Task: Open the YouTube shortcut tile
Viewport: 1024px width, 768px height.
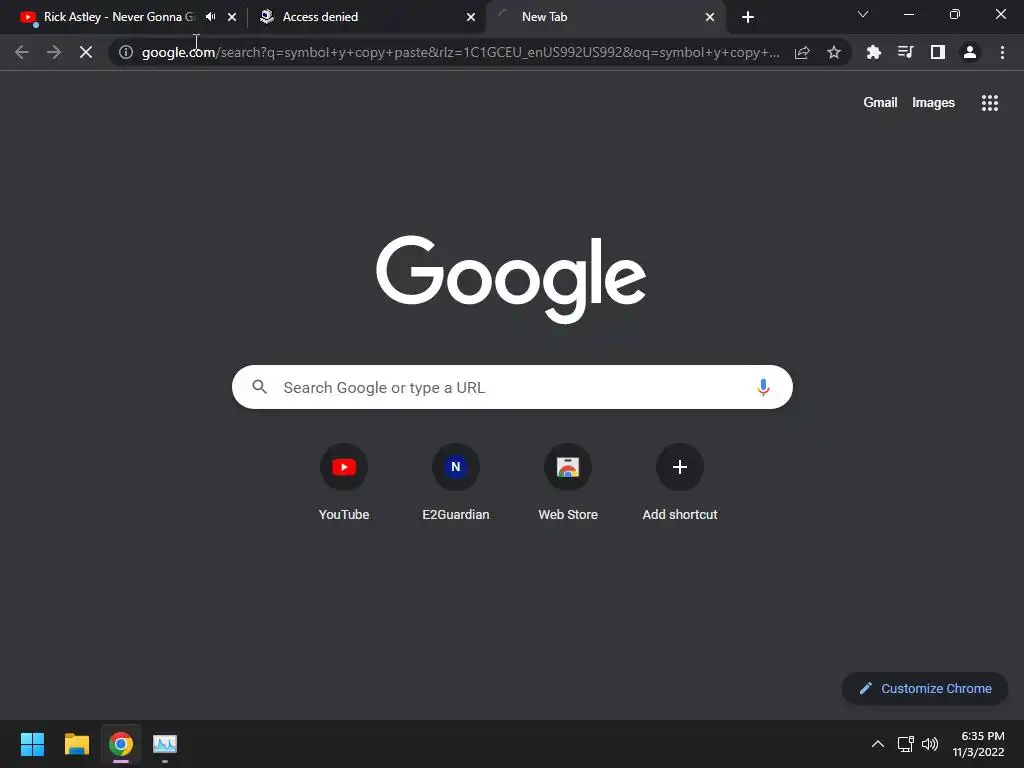Action: [344, 482]
